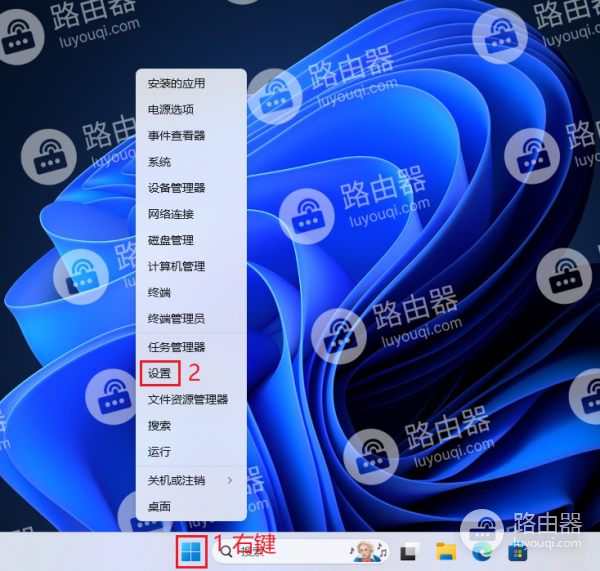Choose 运行 from the menu
This screenshot has width=600, height=571.
[191, 452]
